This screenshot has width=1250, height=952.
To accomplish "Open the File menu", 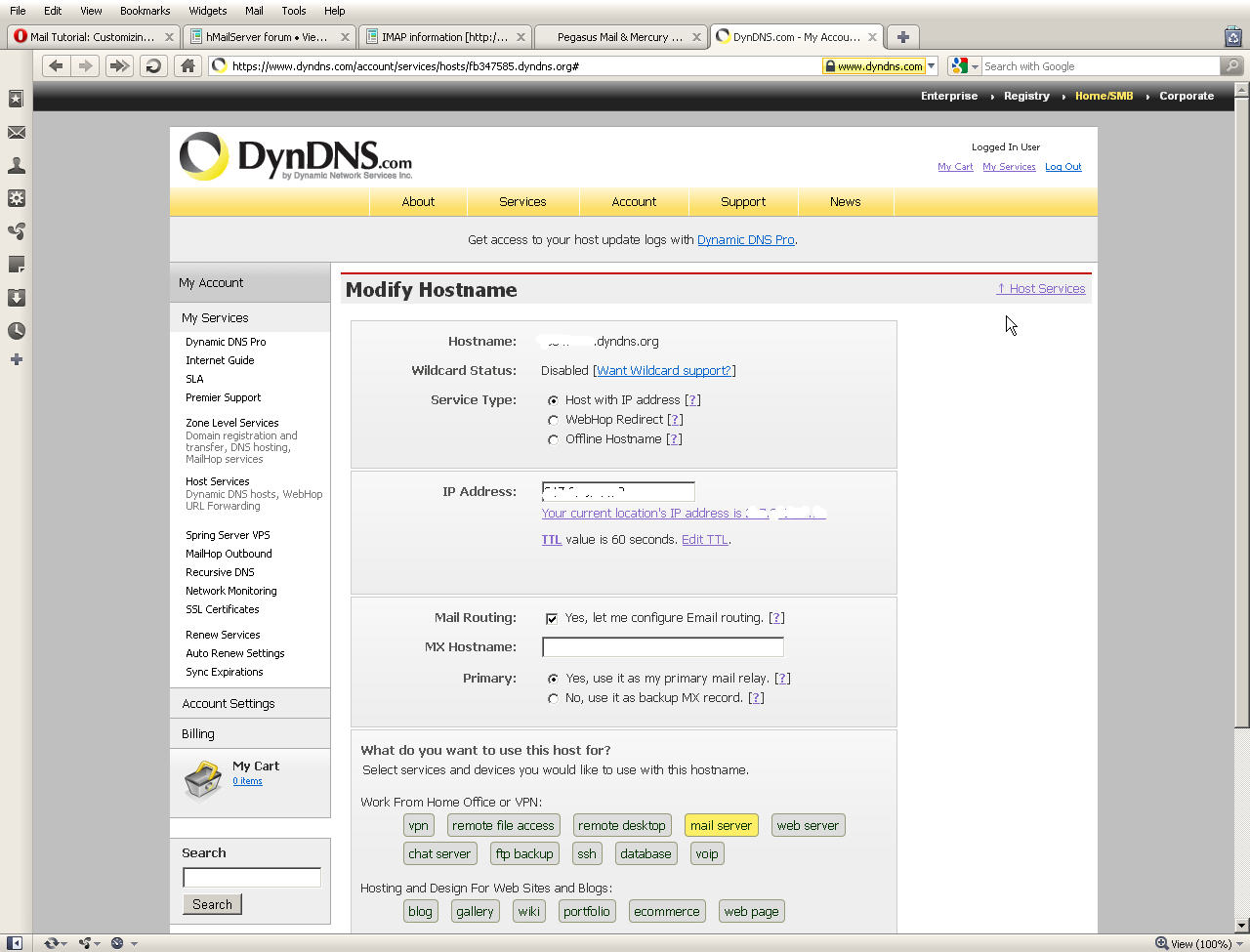I will (18, 11).
